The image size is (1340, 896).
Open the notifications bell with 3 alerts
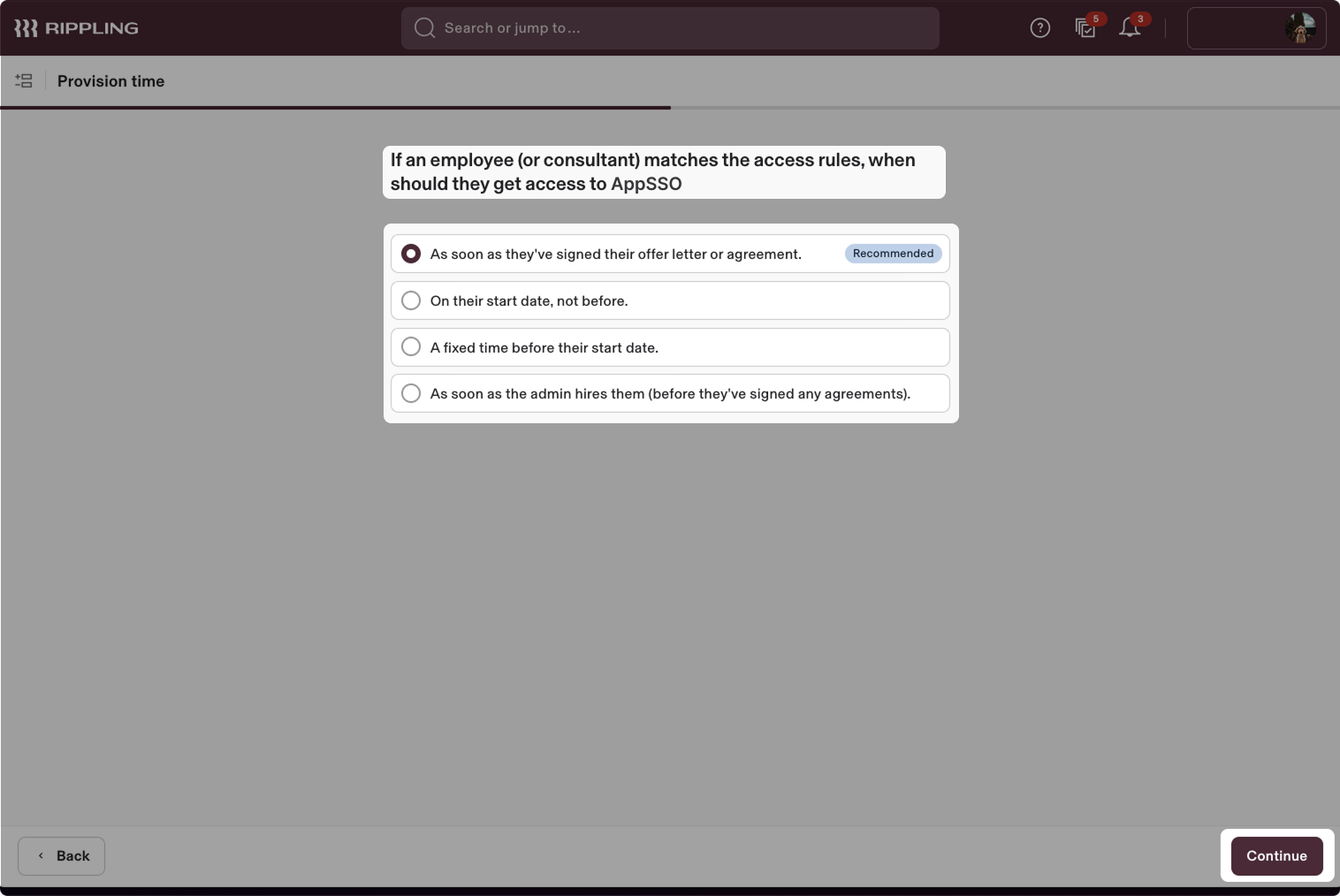(x=1130, y=27)
